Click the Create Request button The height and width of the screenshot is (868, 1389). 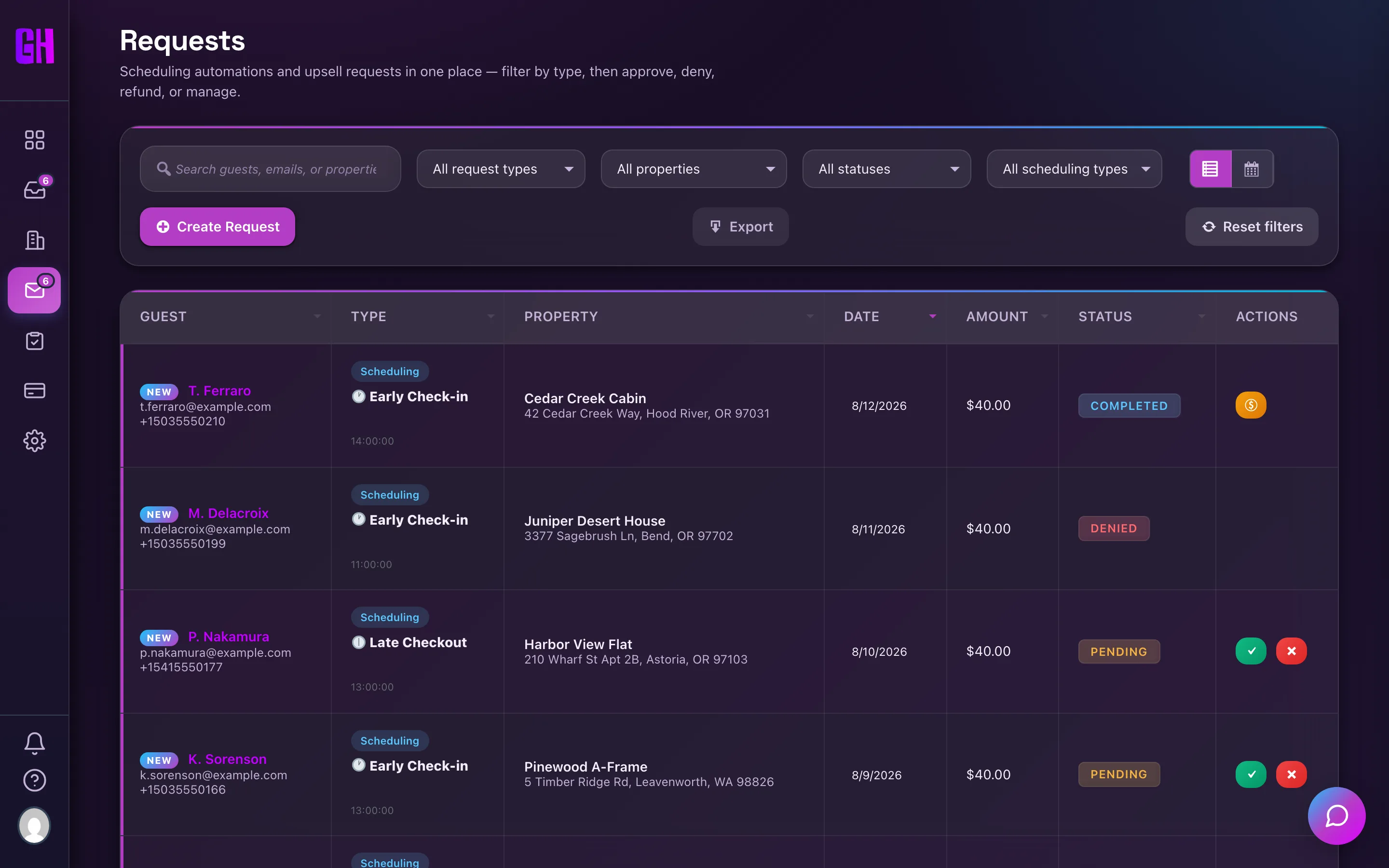[x=218, y=227]
